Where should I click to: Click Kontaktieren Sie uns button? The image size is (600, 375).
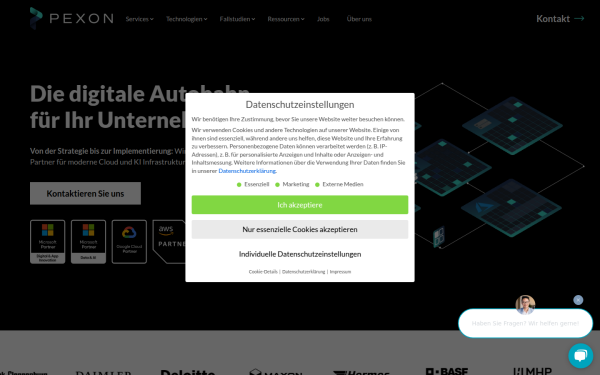pos(85,193)
